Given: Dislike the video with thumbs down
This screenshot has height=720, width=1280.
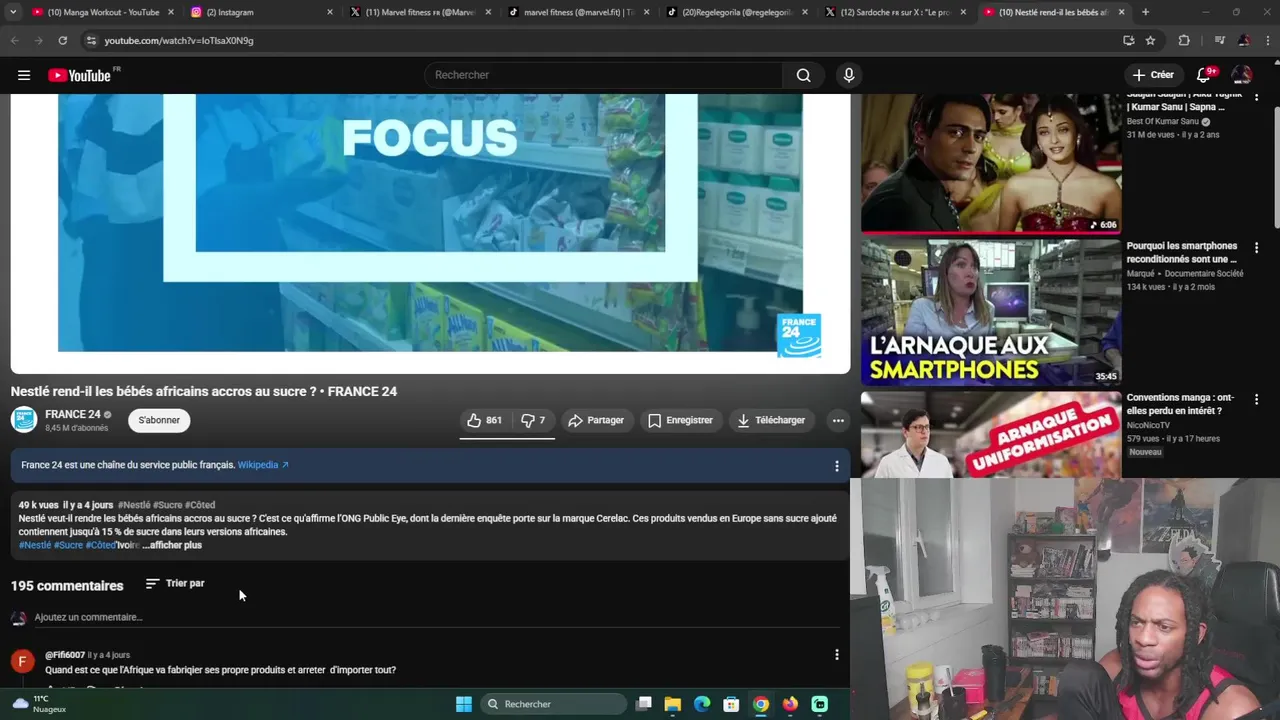Looking at the screenshot, I should [x=533, y=421].
